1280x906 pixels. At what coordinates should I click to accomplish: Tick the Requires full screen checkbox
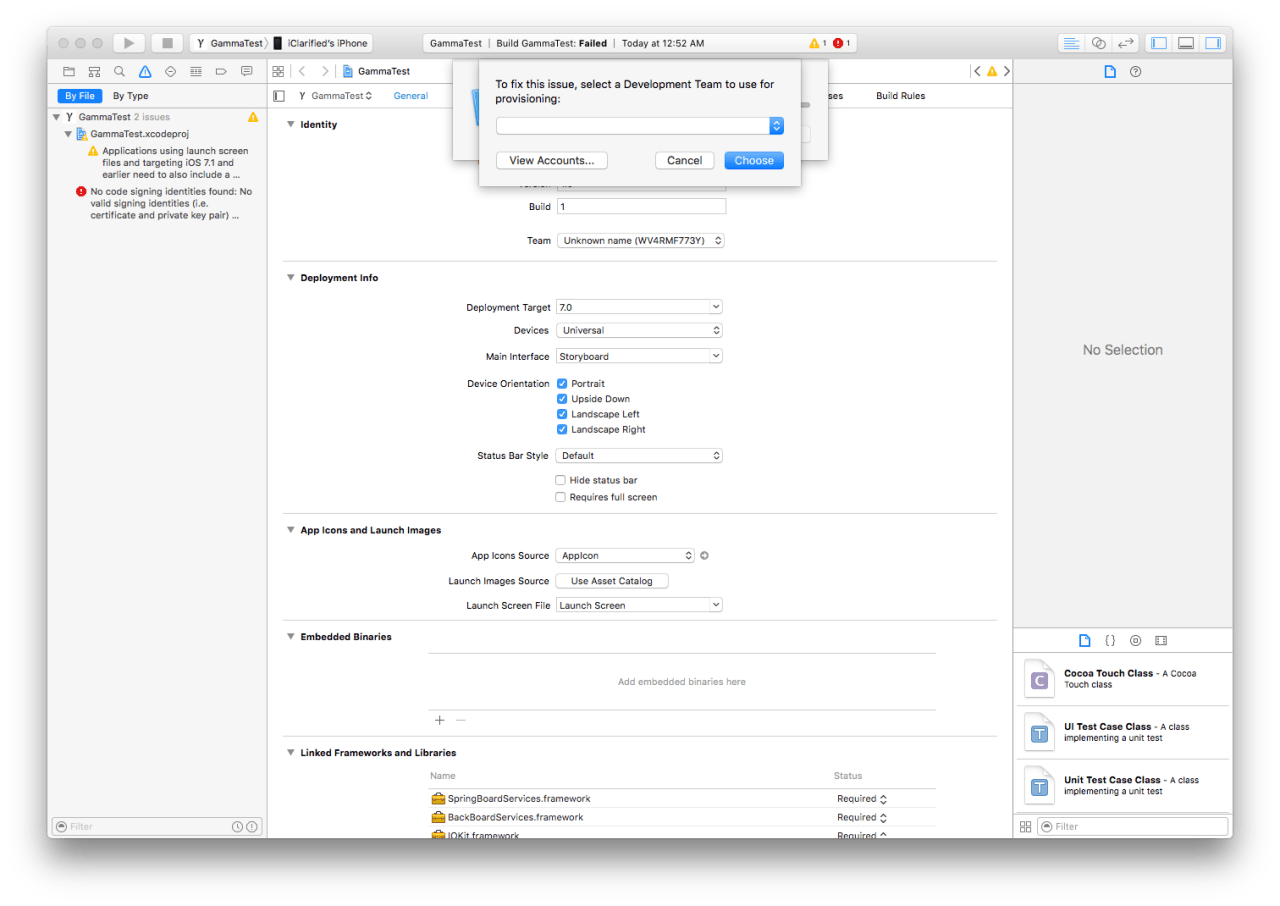[561, 497]
